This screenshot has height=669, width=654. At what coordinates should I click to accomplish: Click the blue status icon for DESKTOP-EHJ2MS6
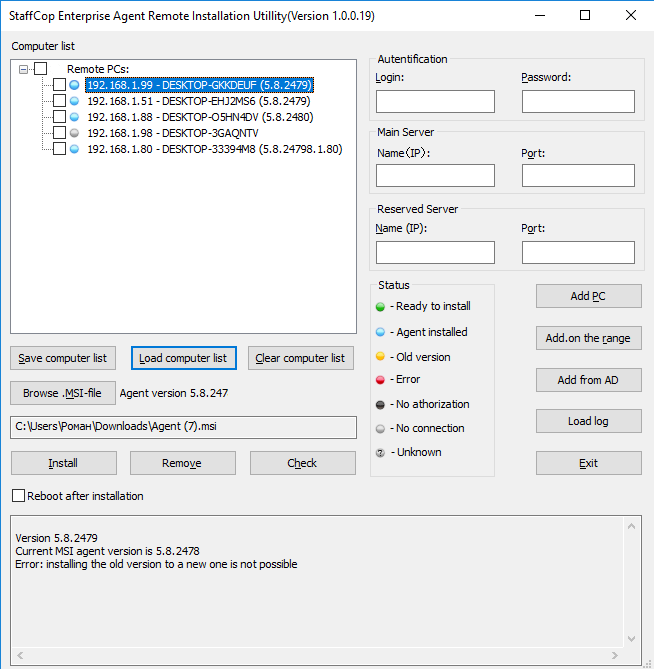tap(75, 101)
